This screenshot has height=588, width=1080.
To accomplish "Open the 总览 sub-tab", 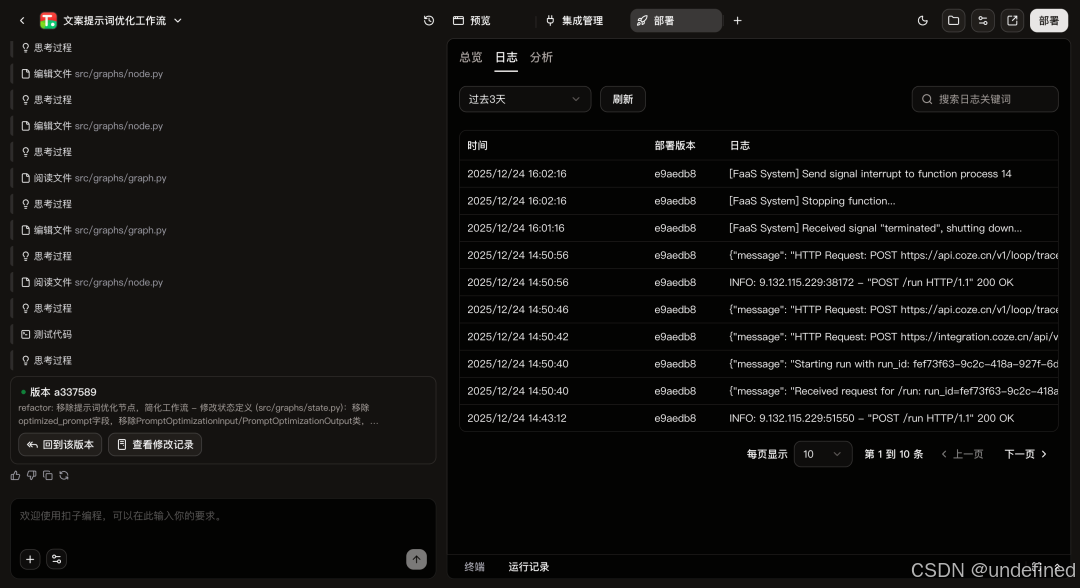I will [x=471, y=57].
